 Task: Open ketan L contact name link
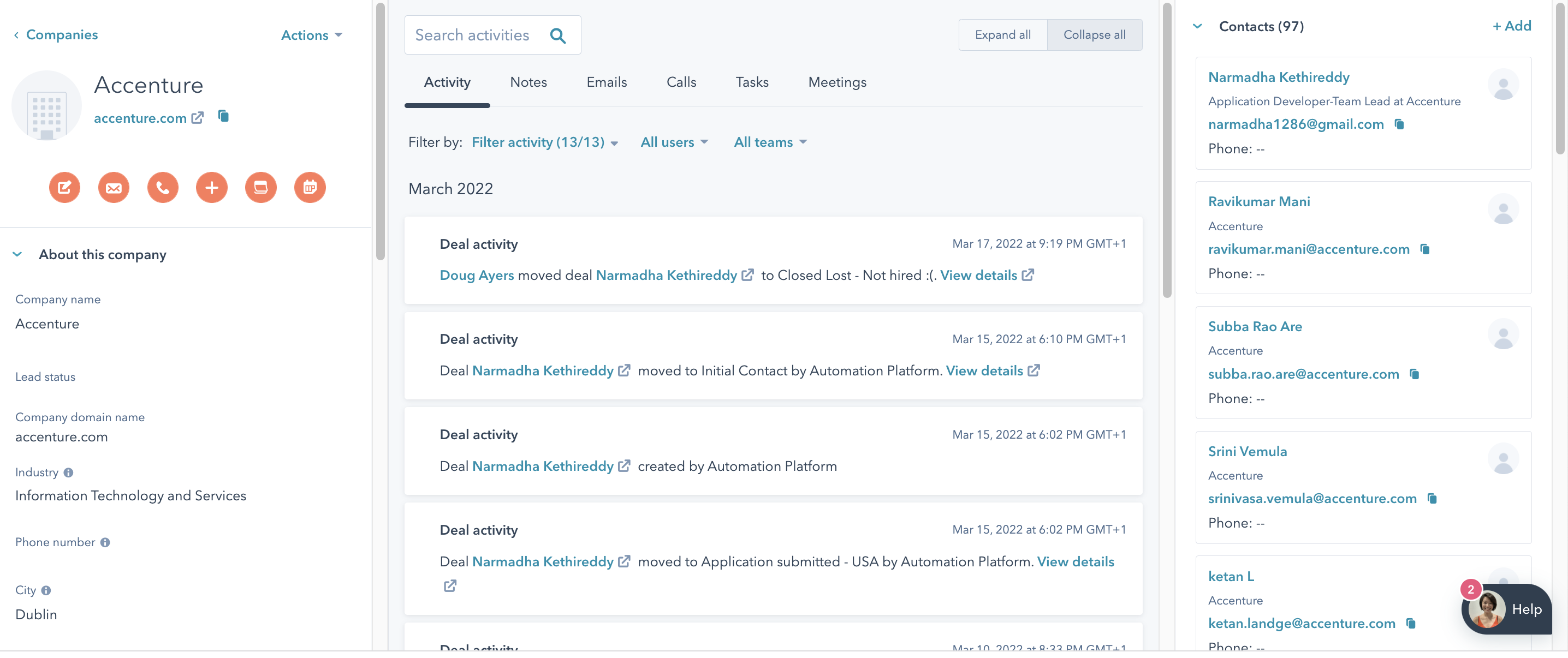point(1231,577)
